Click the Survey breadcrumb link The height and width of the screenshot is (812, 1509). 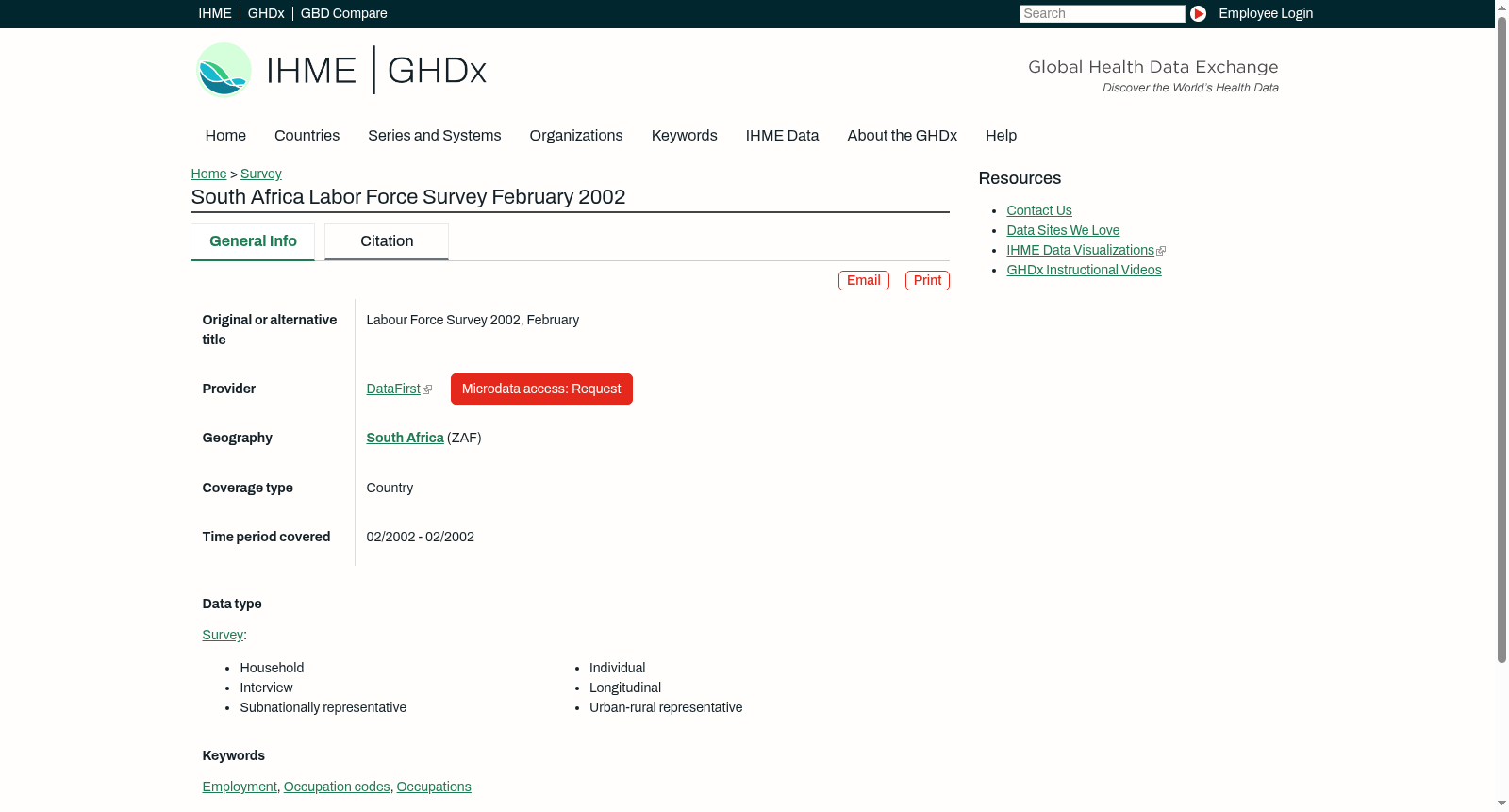coord(261,174)
